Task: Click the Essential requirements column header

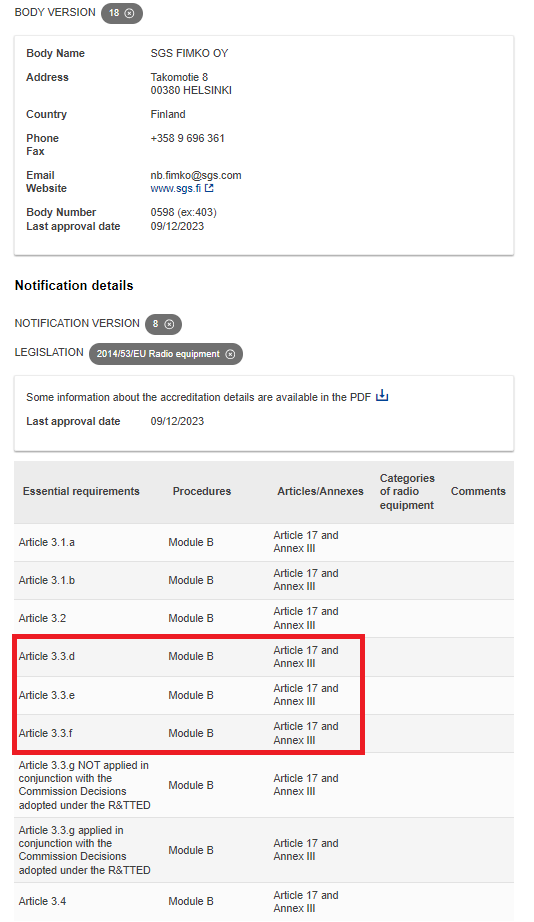Action: tap(81, 492)
